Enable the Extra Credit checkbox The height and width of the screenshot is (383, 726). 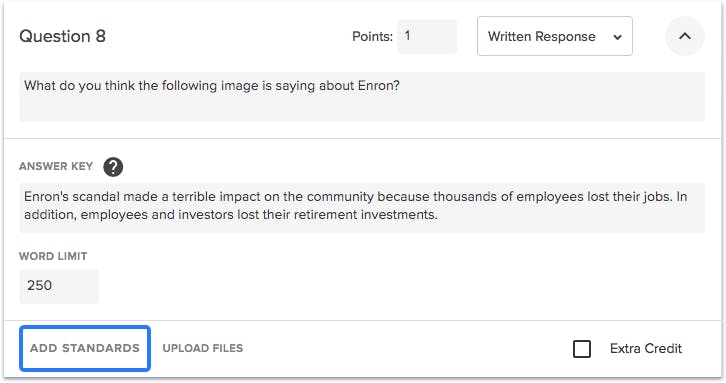point(582,349)
